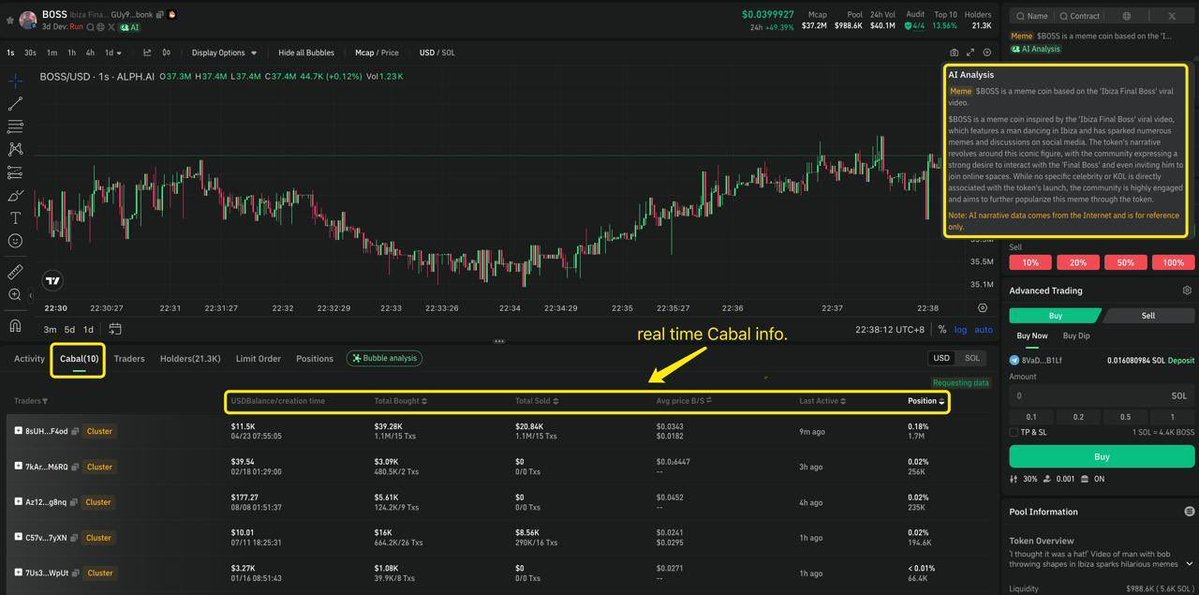This screenshot has height=595, width=1199.
Task: Copy the GUy9...bonk contract address
Action: [x=161, y=15]
